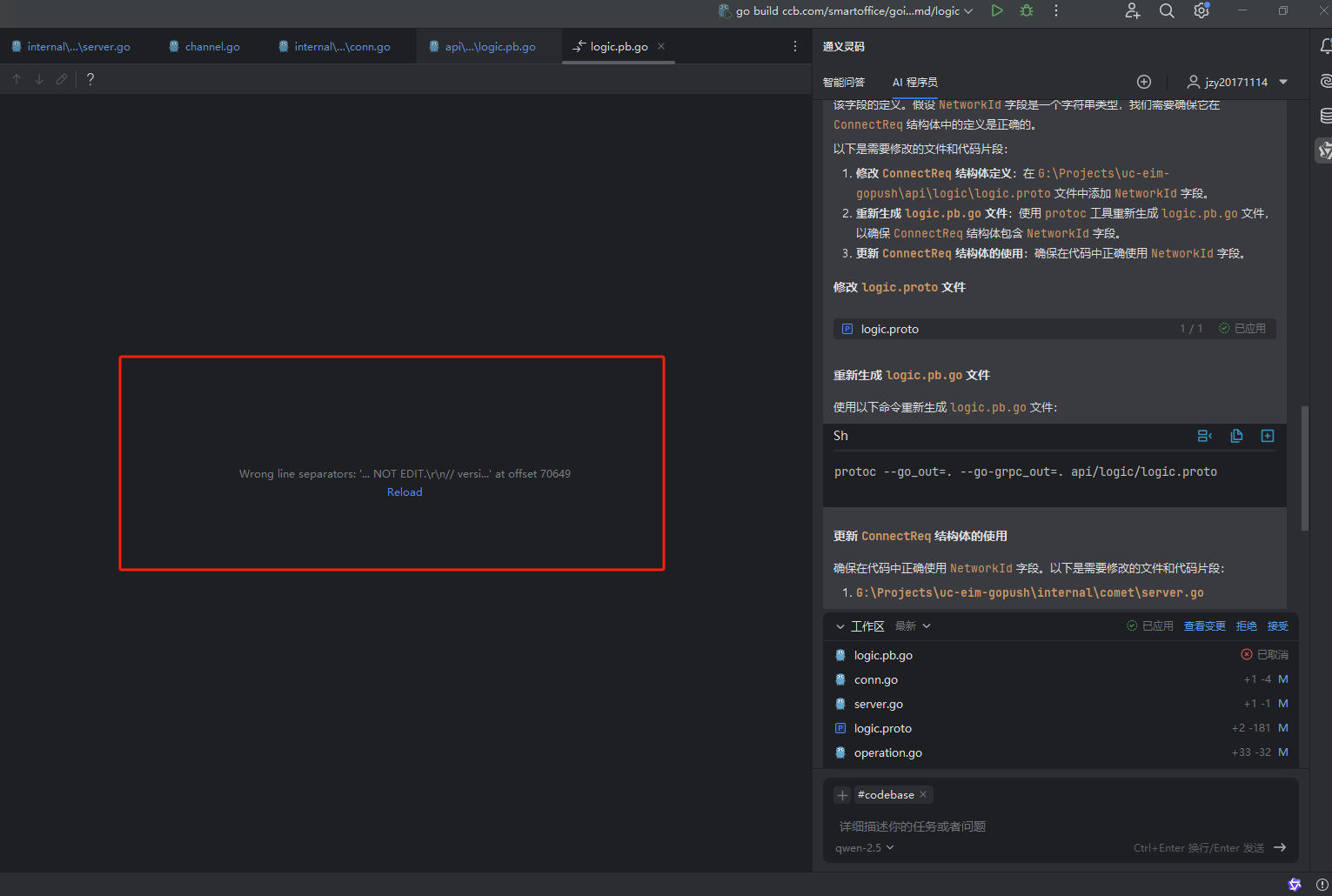Toggle Tongyi Lingma tool window icon
Image resolution: width=1332 pixels, height=896 pixels.
[x=1324, y=150]
